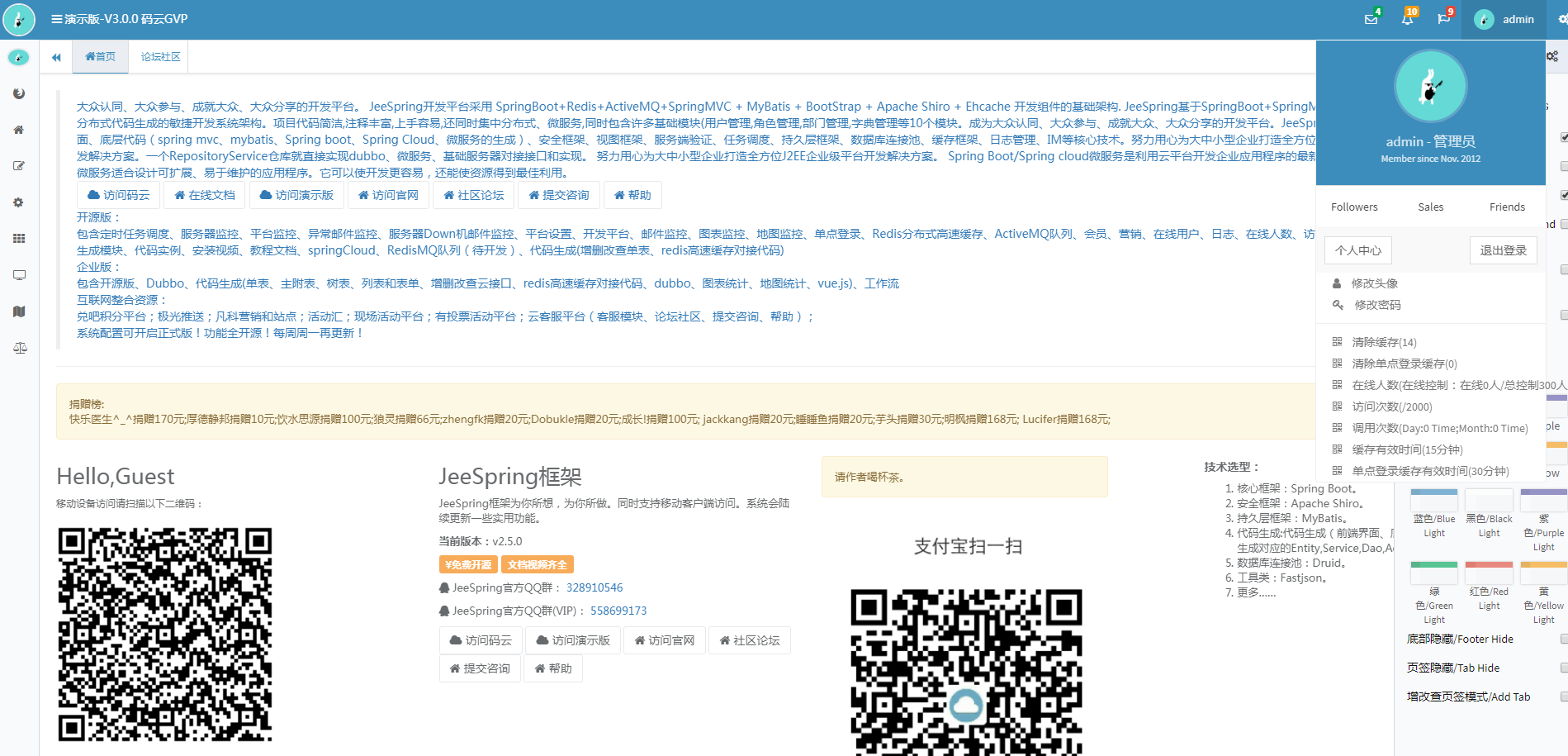Open QQ group link 328910546

click(x=595, y=587)
